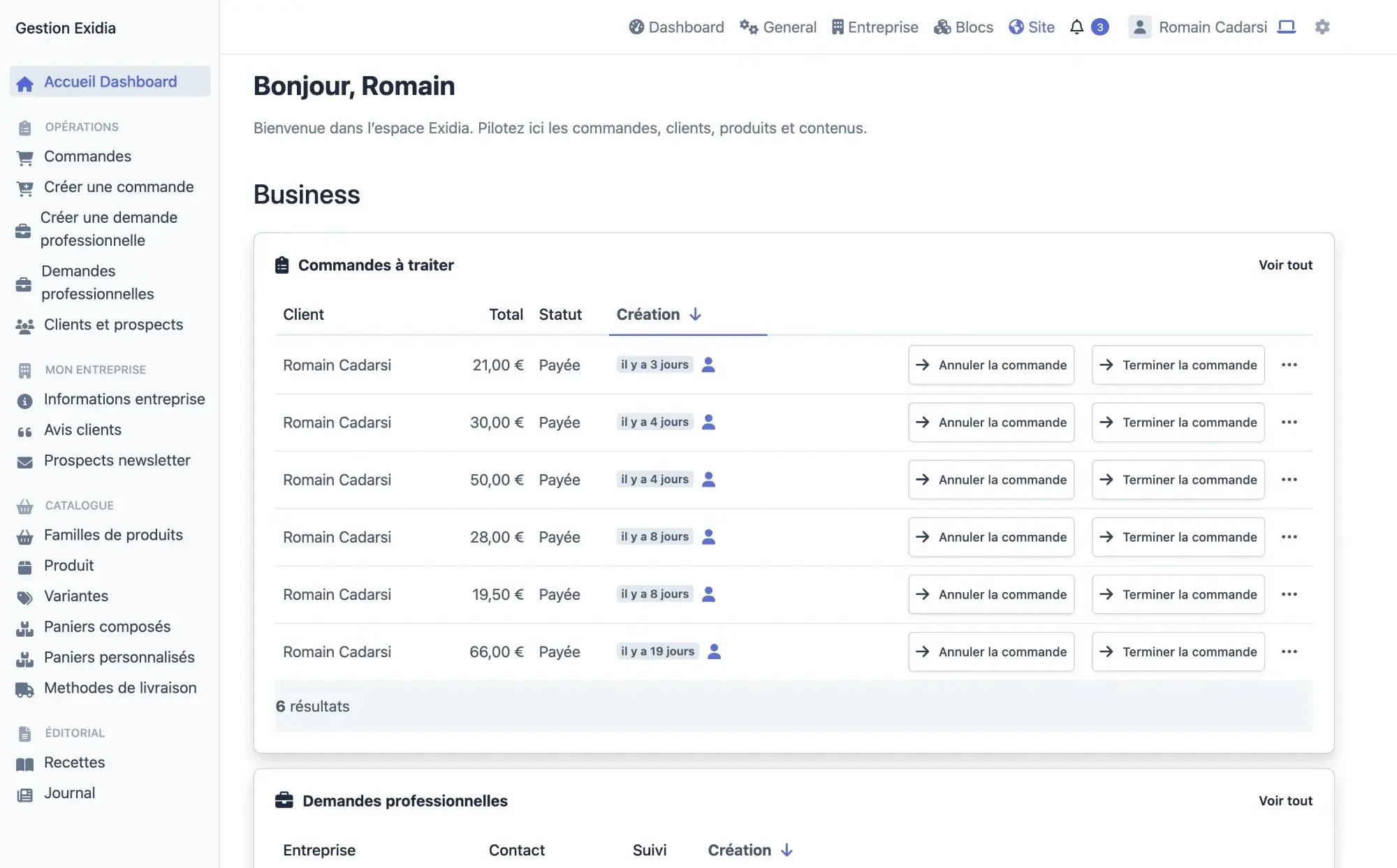This screenshot has width=1397, height=868.
Task: Click the shopping cart icon beside Commandes
Action: pyautogui.click(x=24, y=158)
